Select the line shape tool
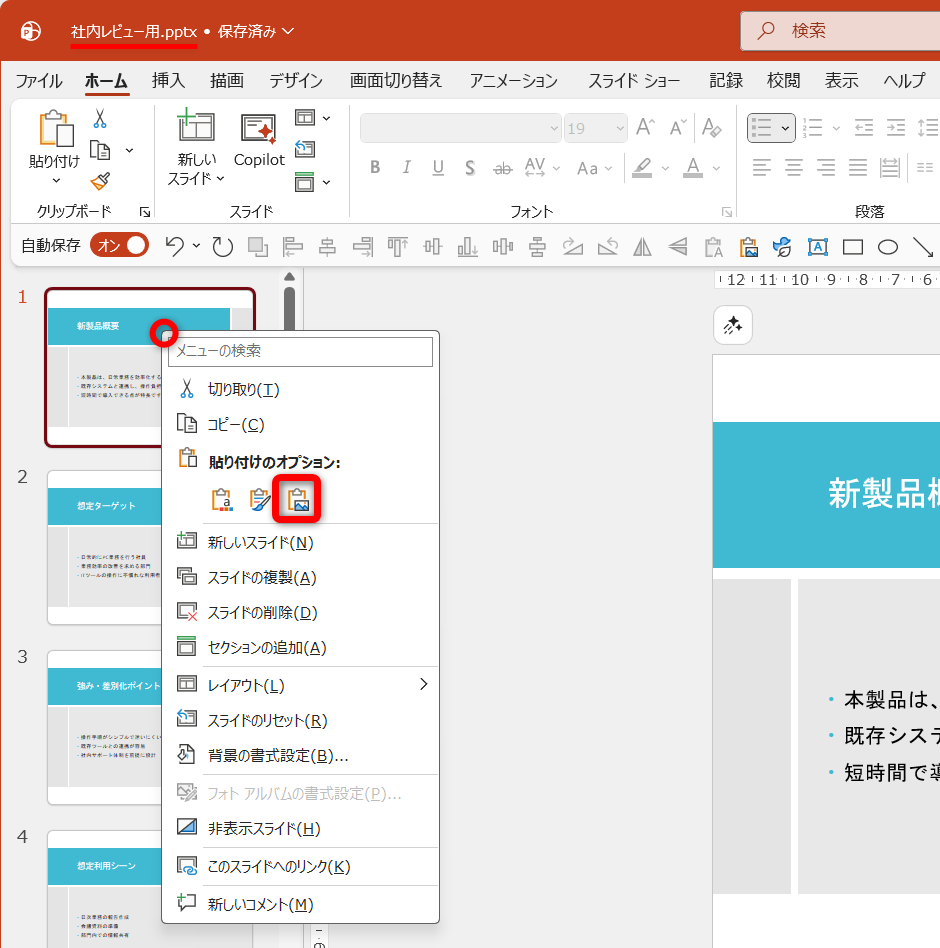This screenshot has width=940, height=948. pyautogui.click(x=923, y=247)
